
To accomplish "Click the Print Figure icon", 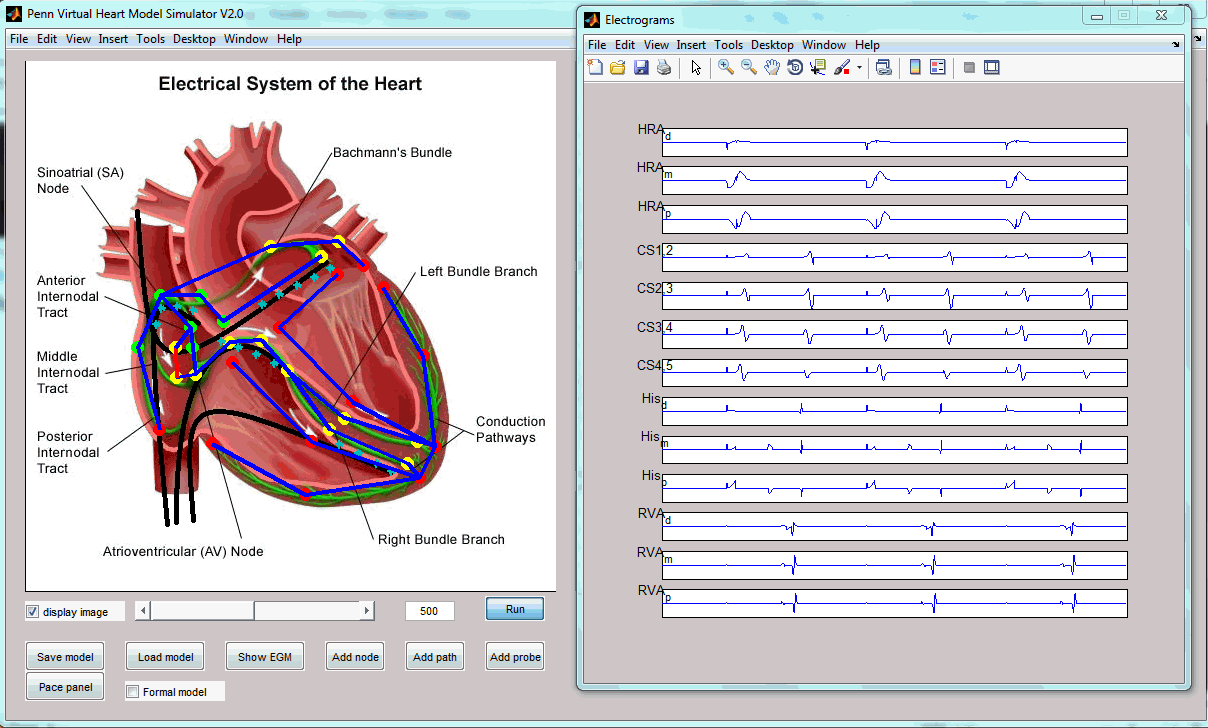I will (x=663, y=68).
